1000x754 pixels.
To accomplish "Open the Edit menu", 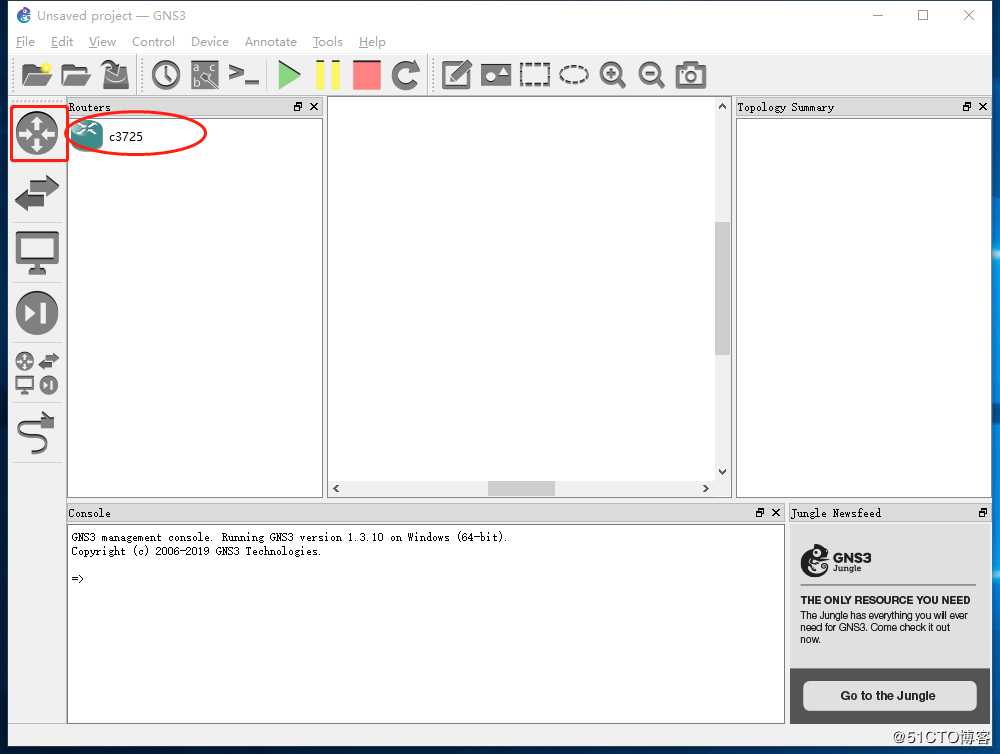I will click(62, 41).
